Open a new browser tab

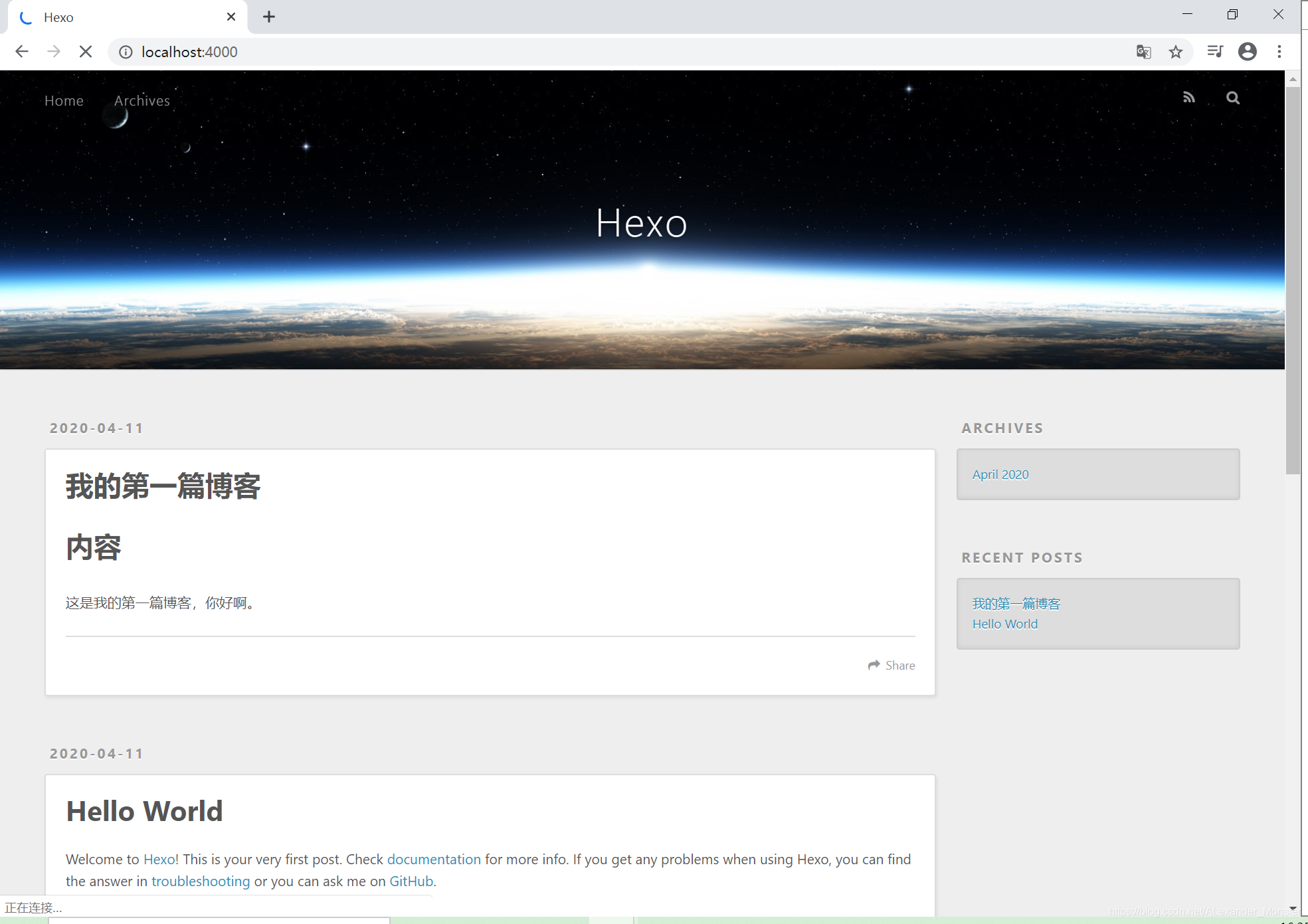tap(268, 17)
